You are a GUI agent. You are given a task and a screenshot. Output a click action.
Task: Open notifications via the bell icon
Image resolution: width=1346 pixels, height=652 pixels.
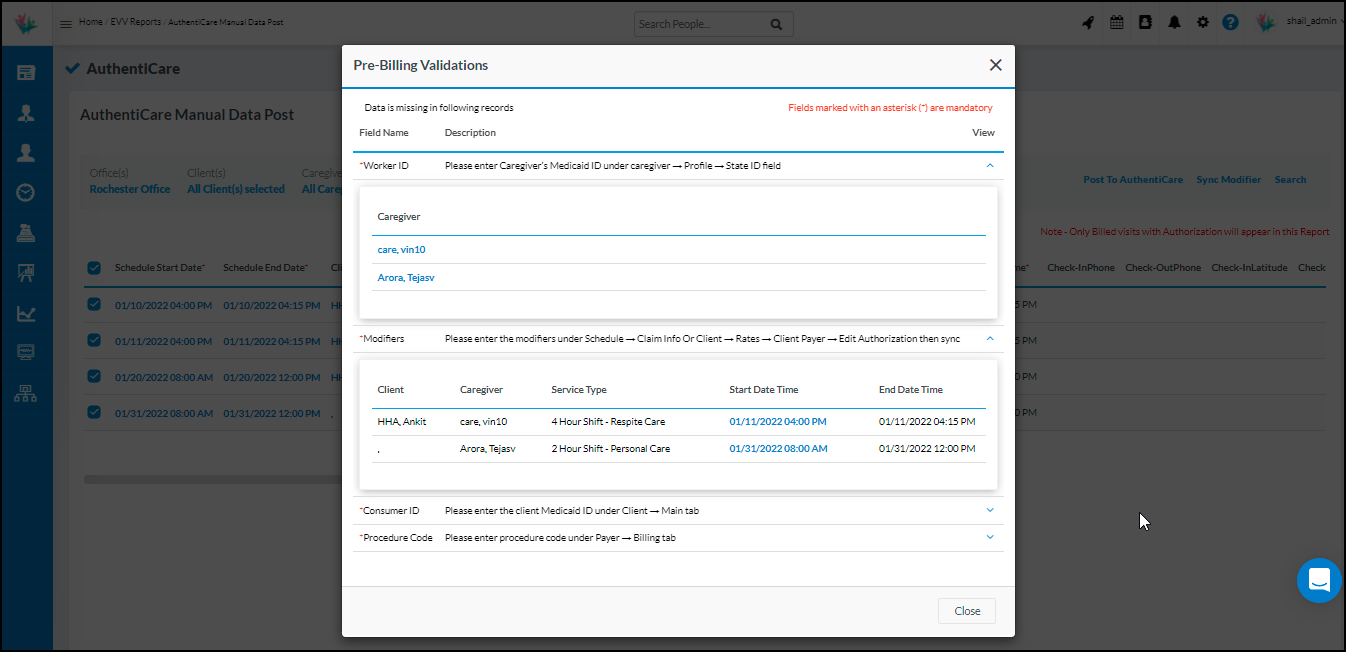[x=1173, y=21]
